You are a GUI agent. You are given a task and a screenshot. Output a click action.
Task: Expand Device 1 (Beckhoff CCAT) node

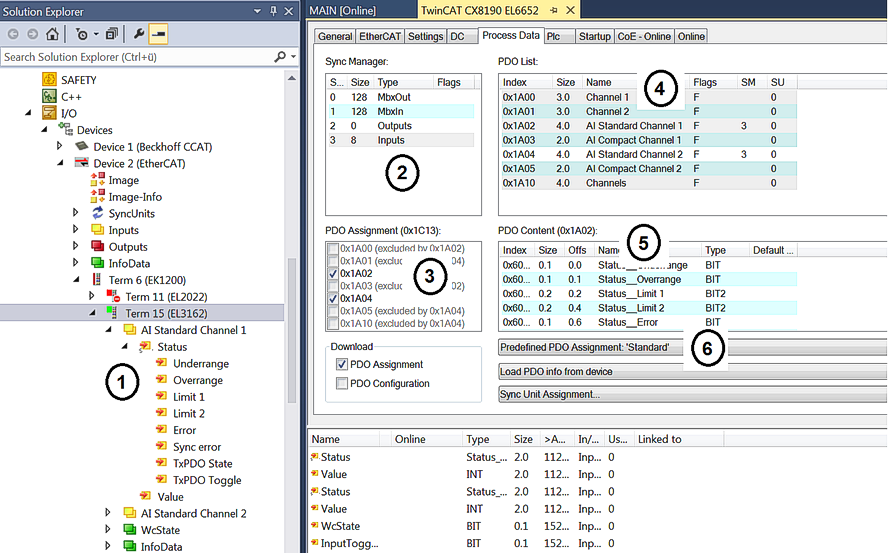(x=60, y=146)
